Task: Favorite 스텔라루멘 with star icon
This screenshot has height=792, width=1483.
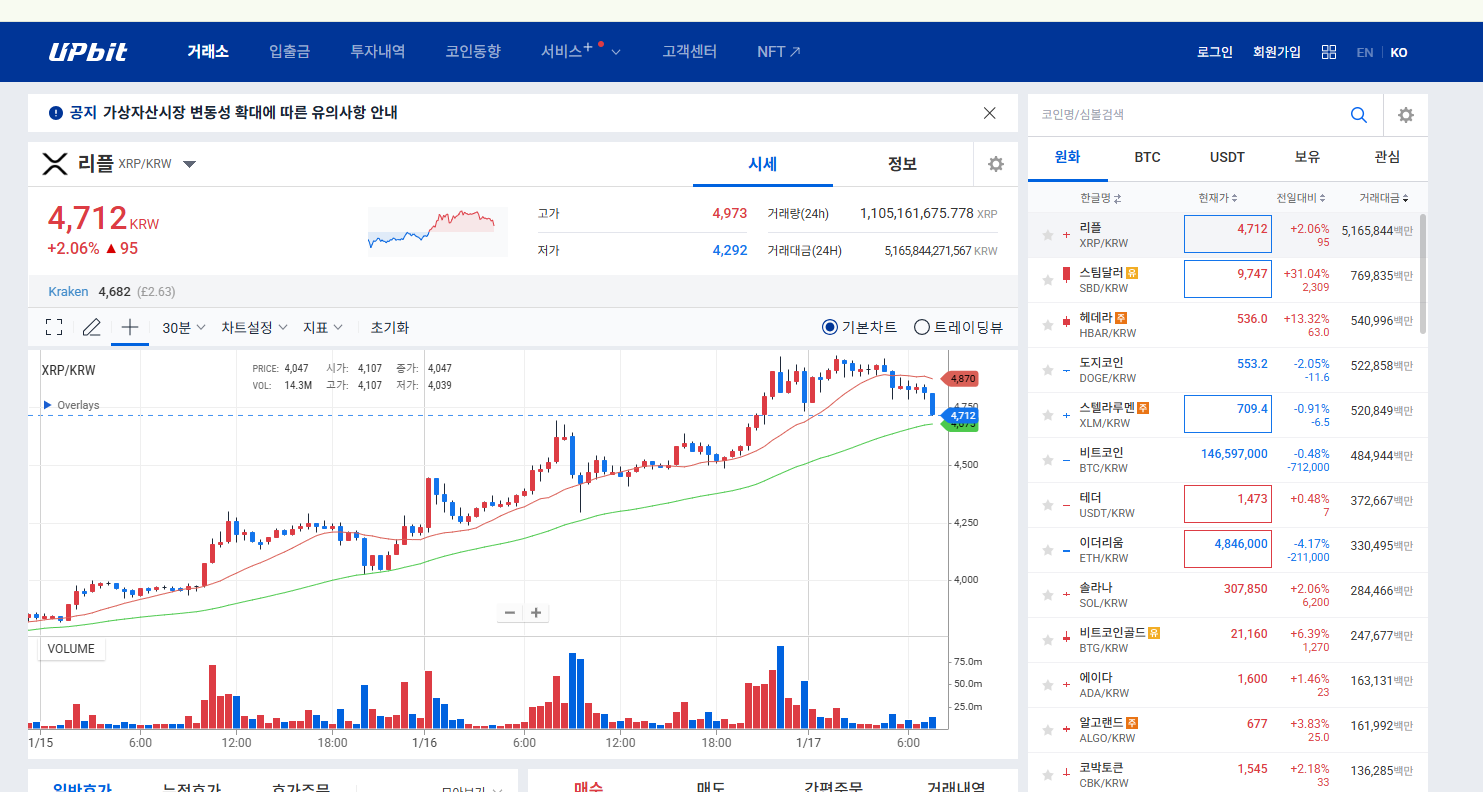Action: (x=1048, y=415)
